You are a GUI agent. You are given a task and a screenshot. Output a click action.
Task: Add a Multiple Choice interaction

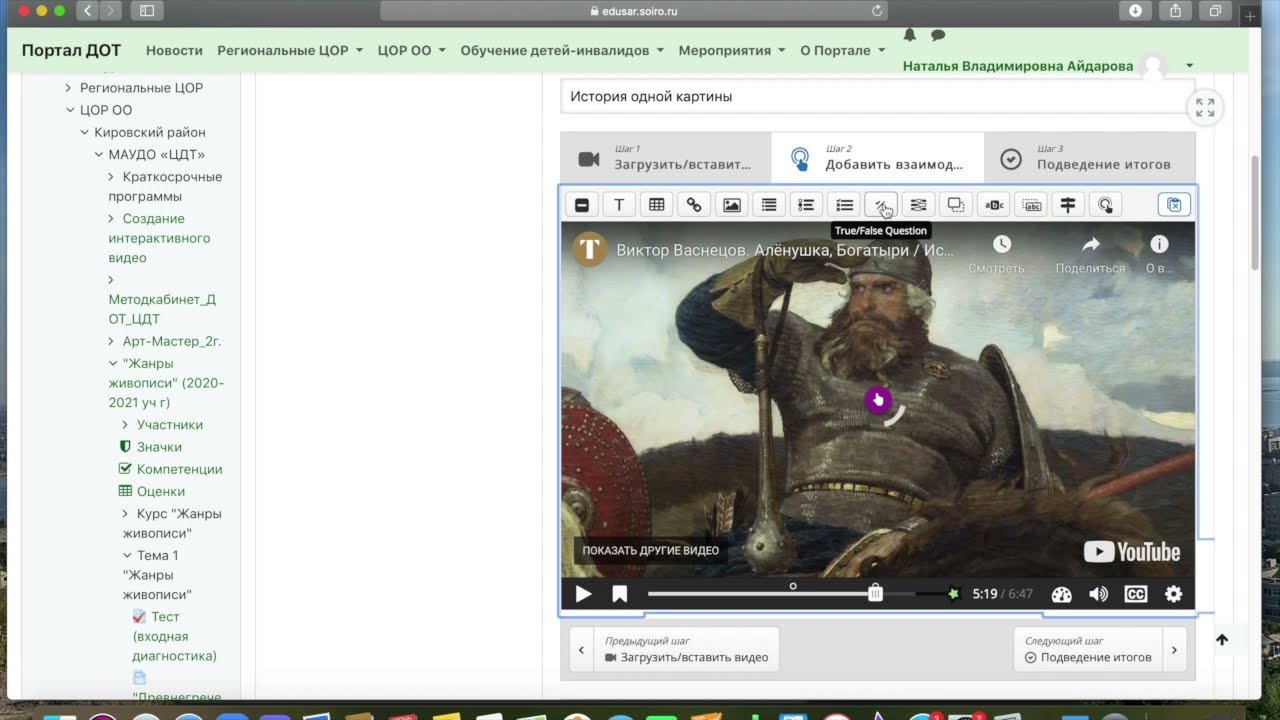(845, 205)
